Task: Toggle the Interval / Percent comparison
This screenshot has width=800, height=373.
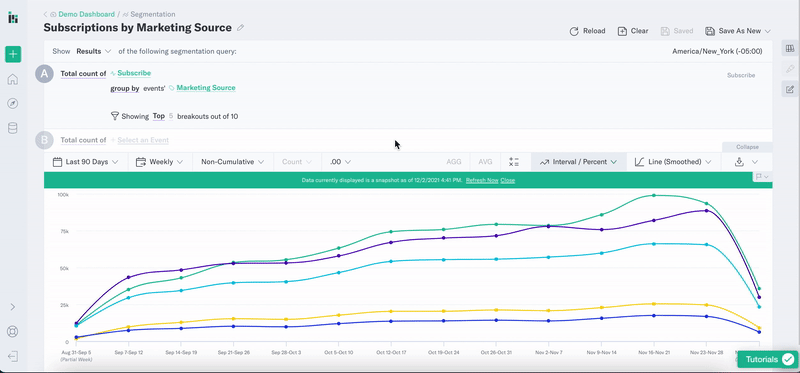Action: pyautogui.click(x=579, y=162)
